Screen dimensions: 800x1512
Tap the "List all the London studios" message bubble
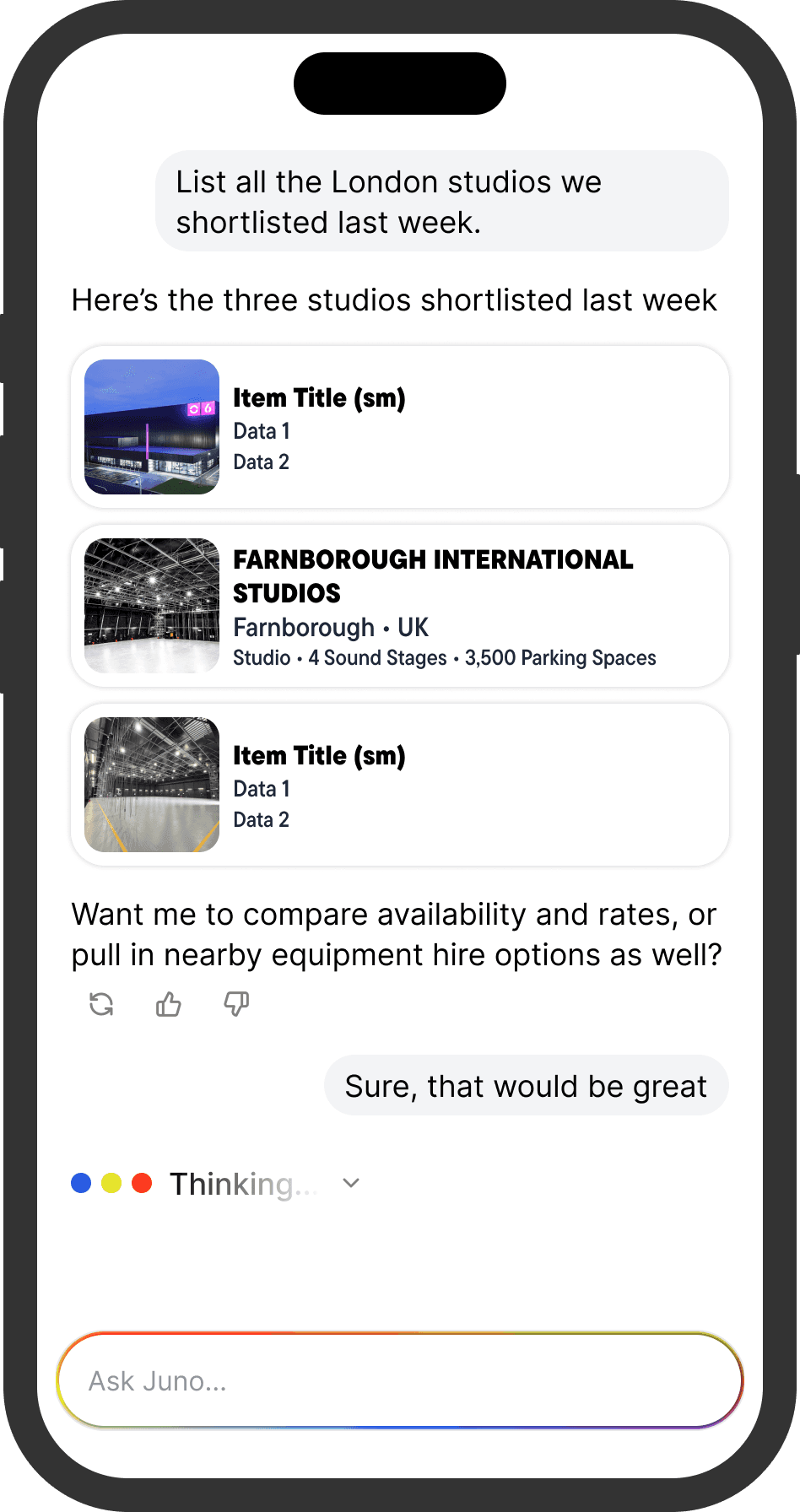pyautogui.click(x=442, y=202)
